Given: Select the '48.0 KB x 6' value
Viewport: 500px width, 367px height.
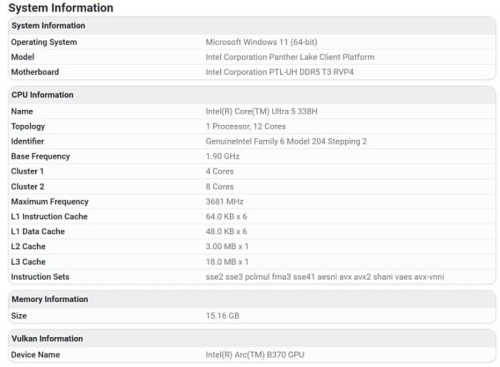Looking at the screenshot, I should click(226, 231).
